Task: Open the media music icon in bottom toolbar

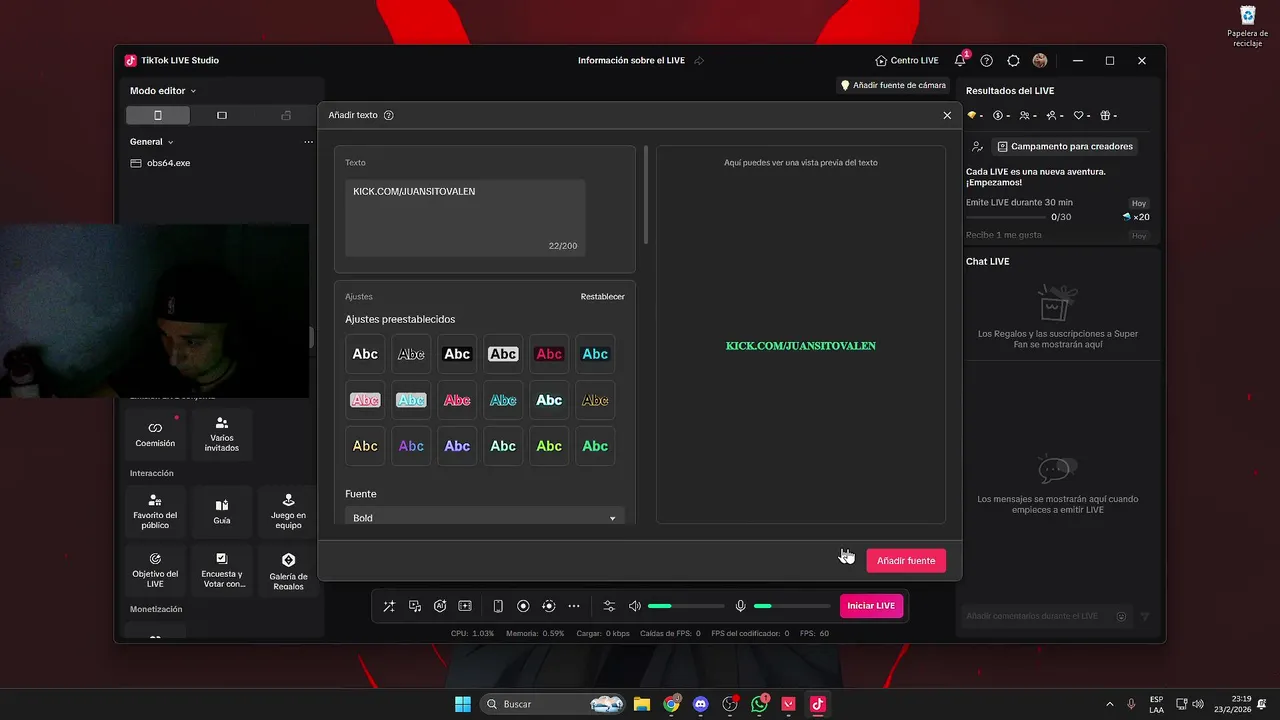Action: (415, 606)
